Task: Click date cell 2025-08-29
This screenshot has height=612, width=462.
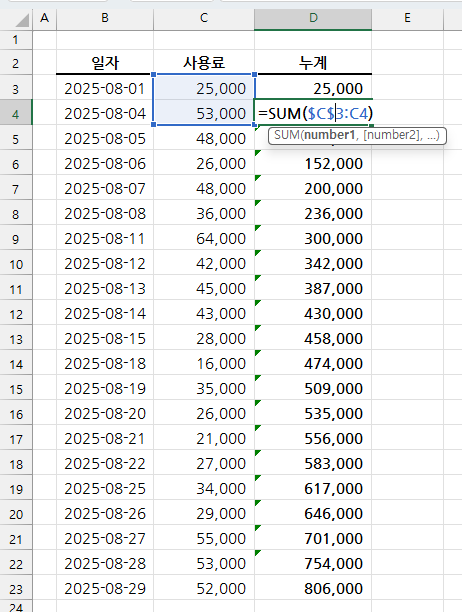Action: point(105,588)
